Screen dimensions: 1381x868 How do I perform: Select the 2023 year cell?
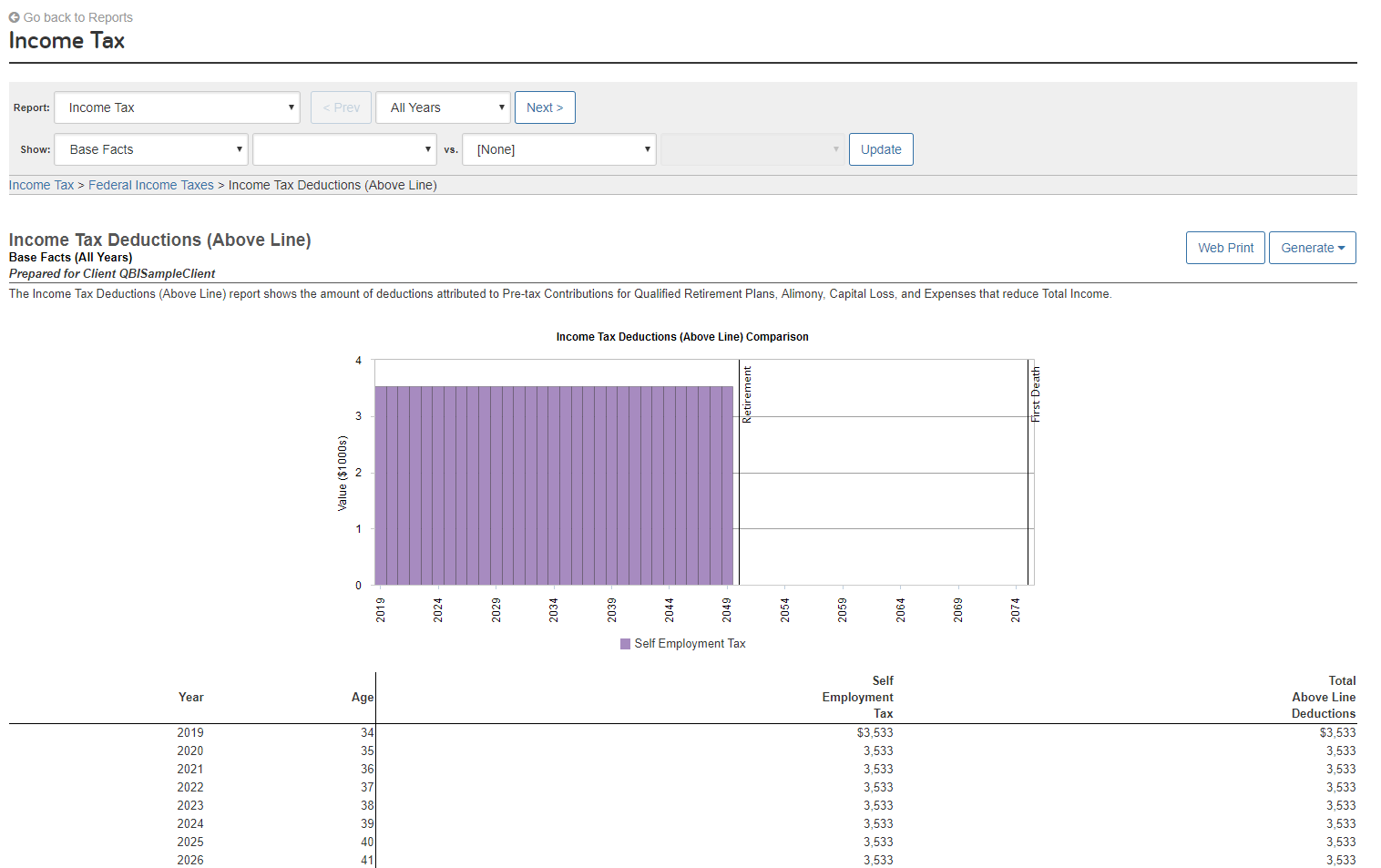pos(190,805)
